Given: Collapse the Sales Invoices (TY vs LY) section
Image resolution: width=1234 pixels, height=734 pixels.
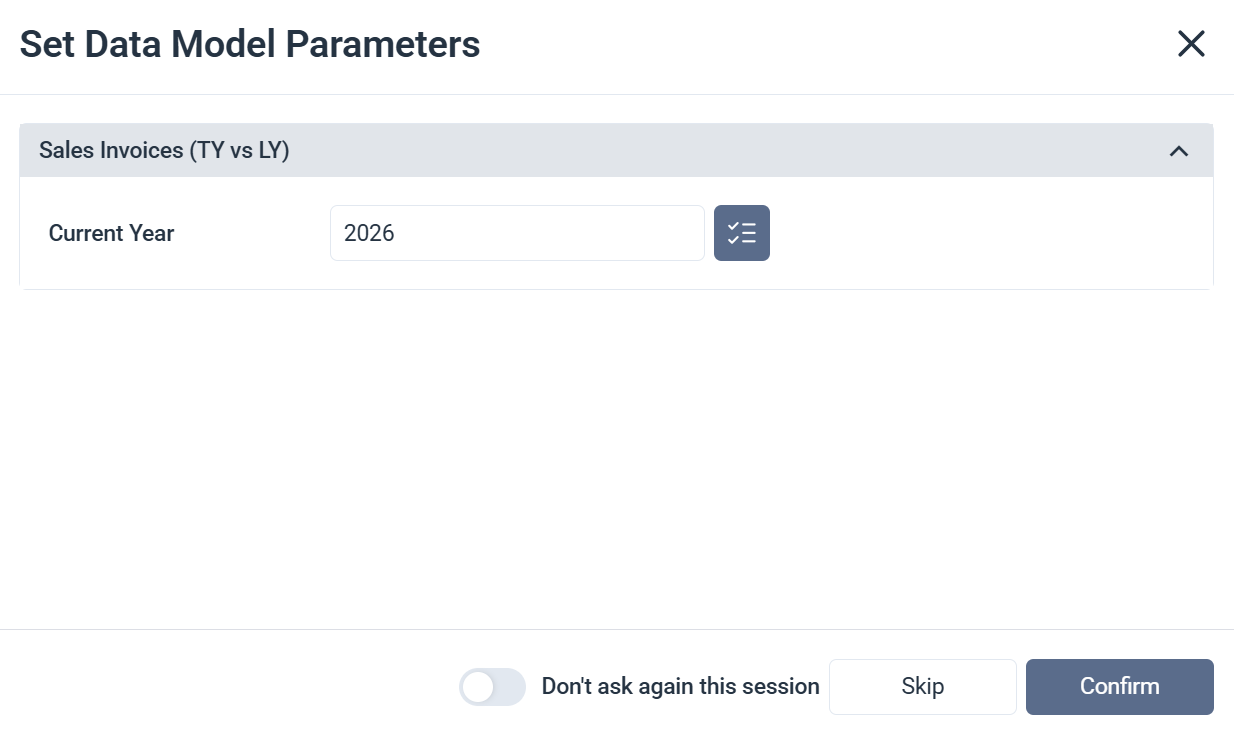Looking at the screenshot, I should click(1180, 150).
